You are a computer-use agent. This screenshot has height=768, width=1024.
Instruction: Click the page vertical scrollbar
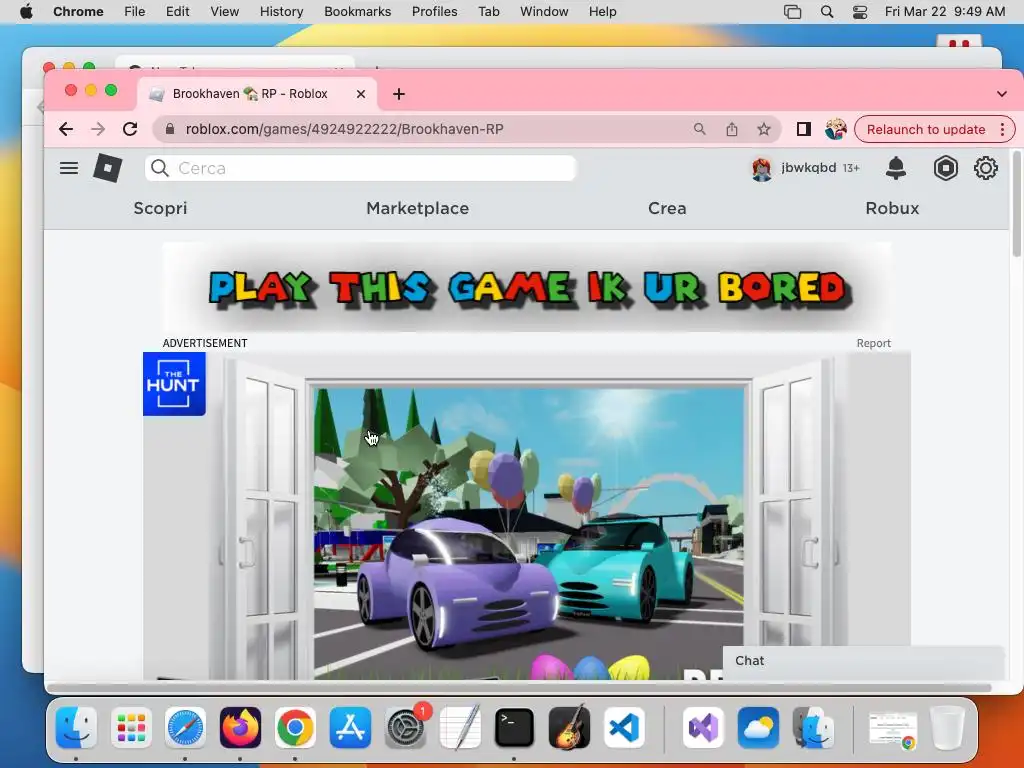click(1016, 202)
